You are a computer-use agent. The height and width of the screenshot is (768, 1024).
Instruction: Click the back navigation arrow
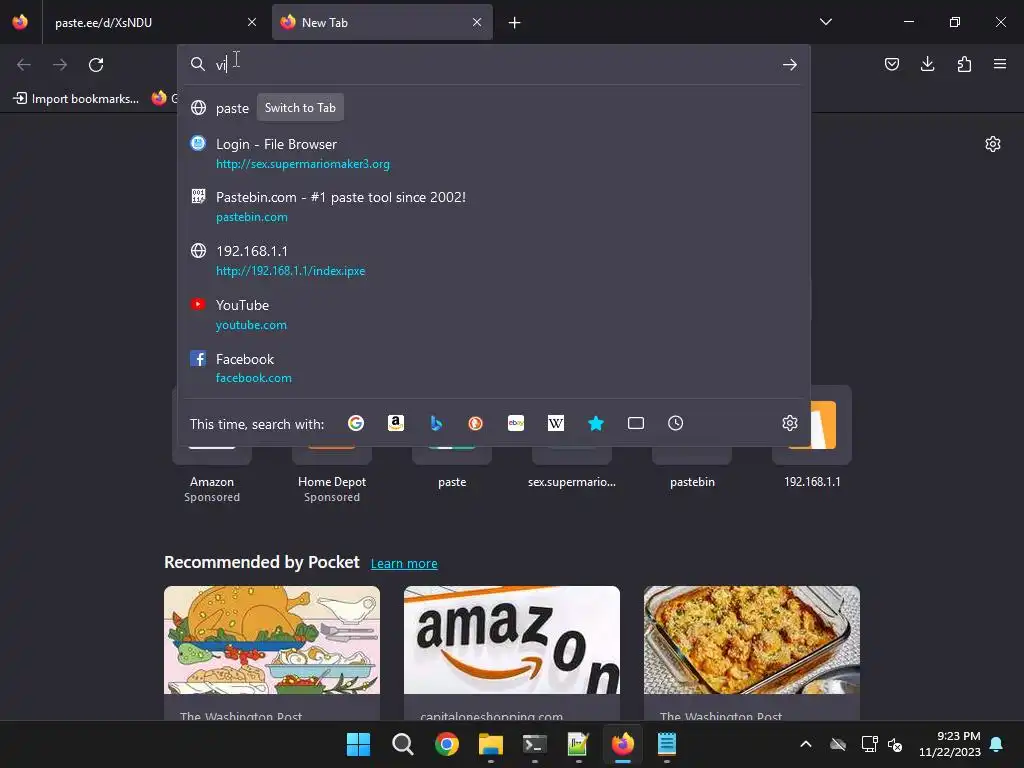click(x=24, y=65)
